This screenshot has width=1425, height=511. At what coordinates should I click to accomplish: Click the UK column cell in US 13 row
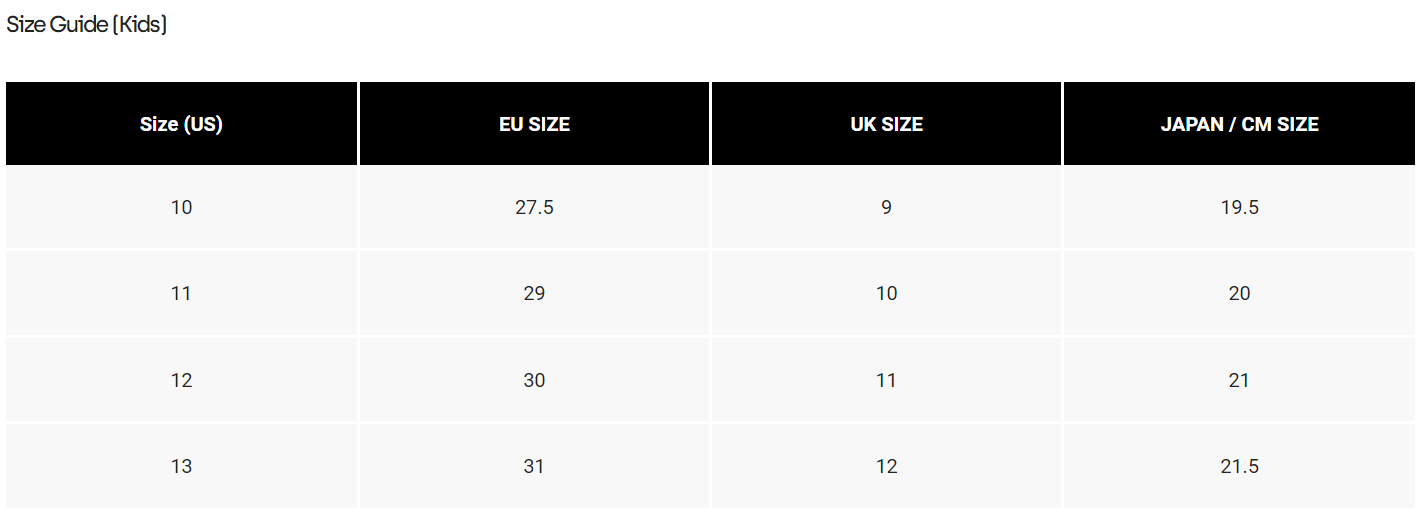coord(886,466)
